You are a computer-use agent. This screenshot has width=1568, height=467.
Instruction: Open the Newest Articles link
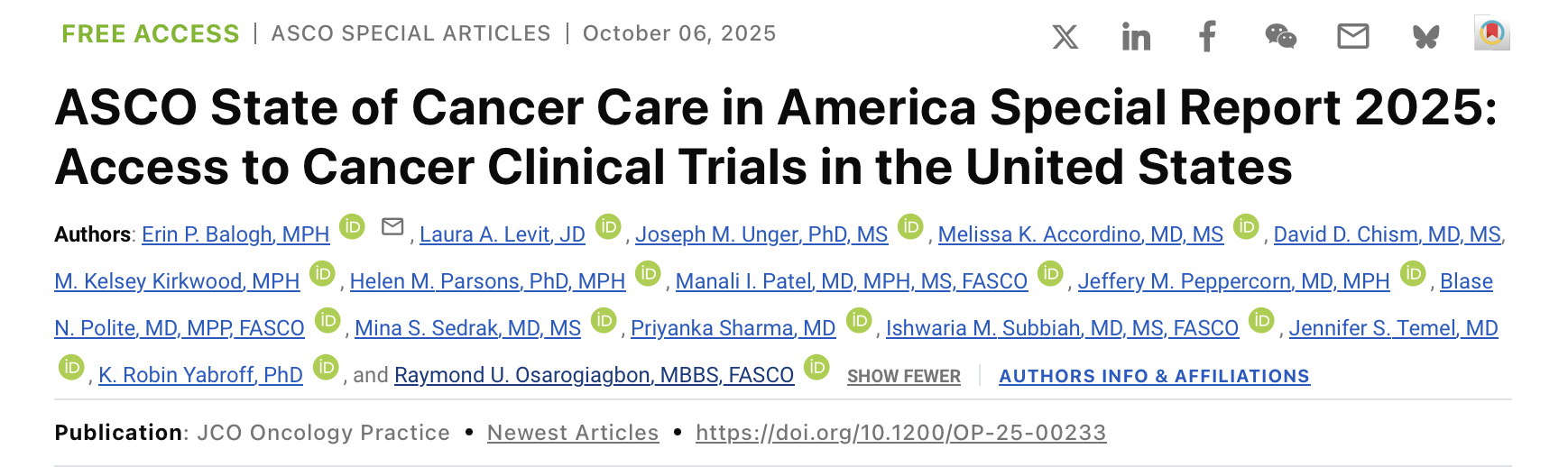pyautogui.click(x=573, y=433)
